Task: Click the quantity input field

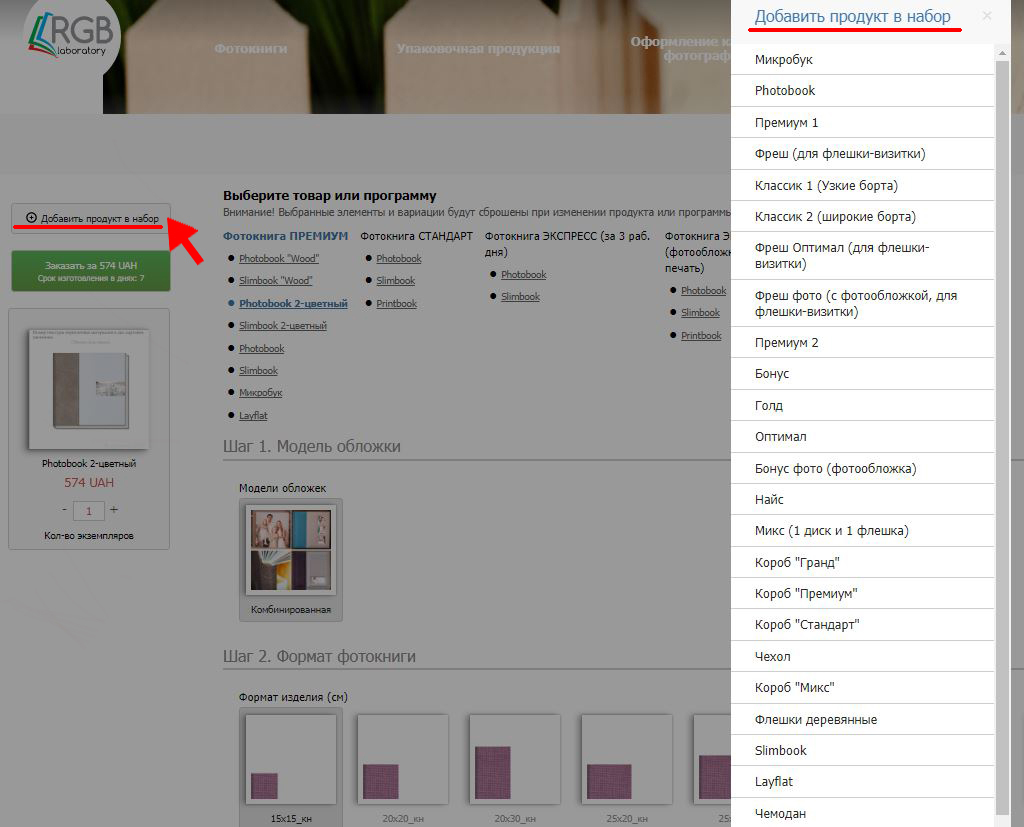Action: (89, 511)
